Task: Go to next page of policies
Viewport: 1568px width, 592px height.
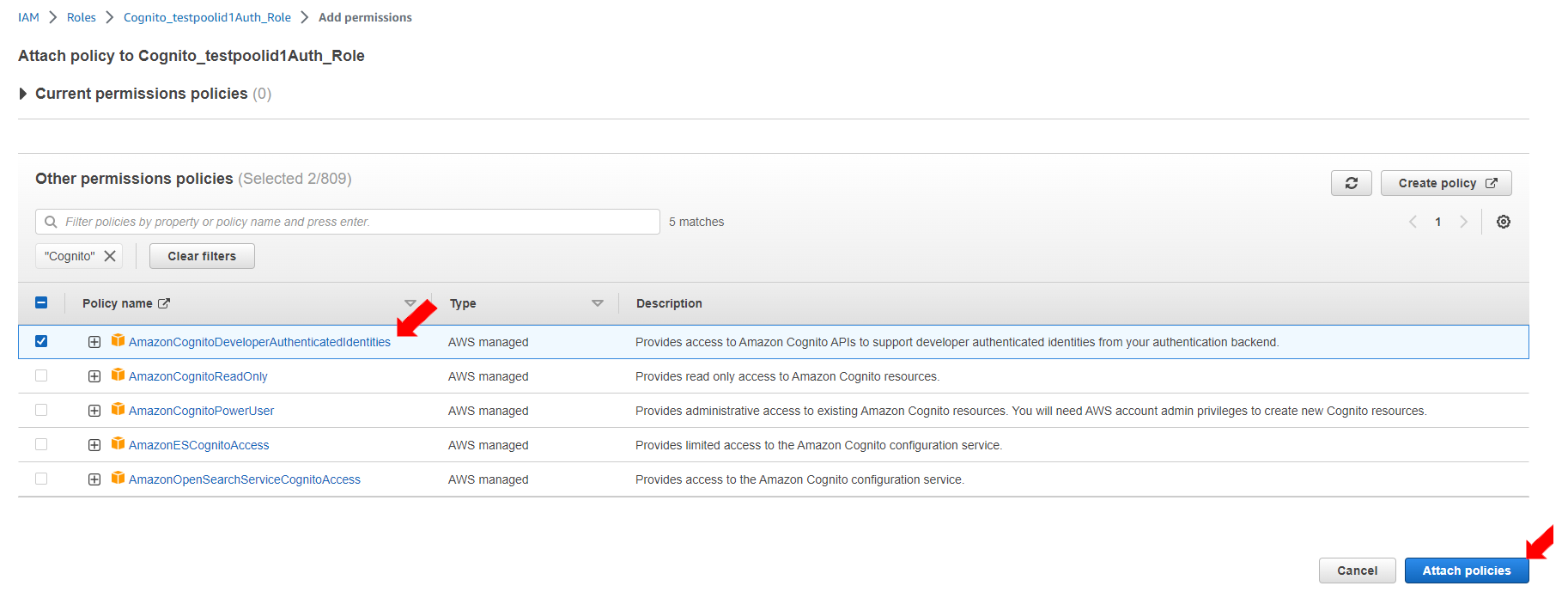Action: click(x=1463, y=222)
